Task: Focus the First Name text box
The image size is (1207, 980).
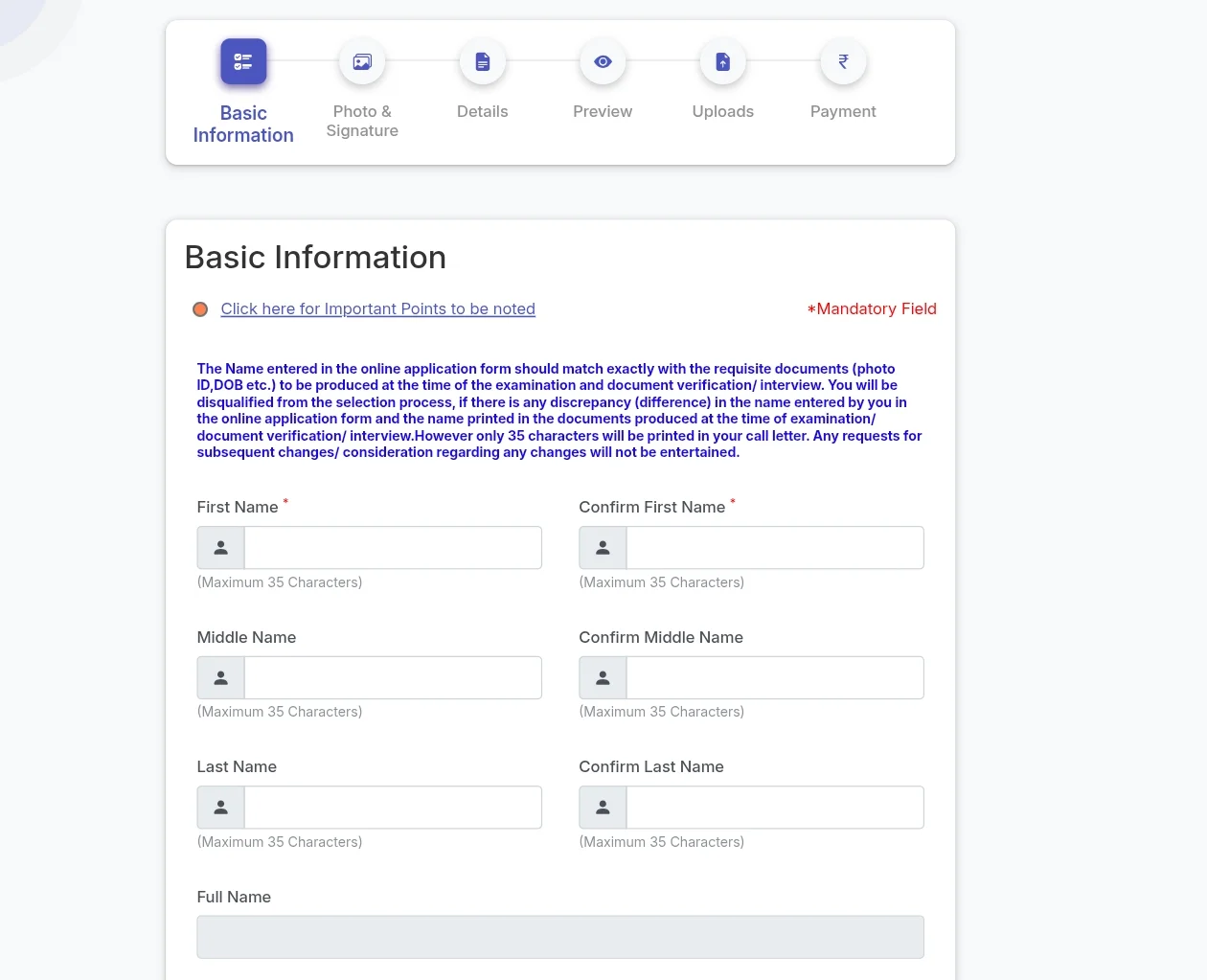Action: [393, 548]
